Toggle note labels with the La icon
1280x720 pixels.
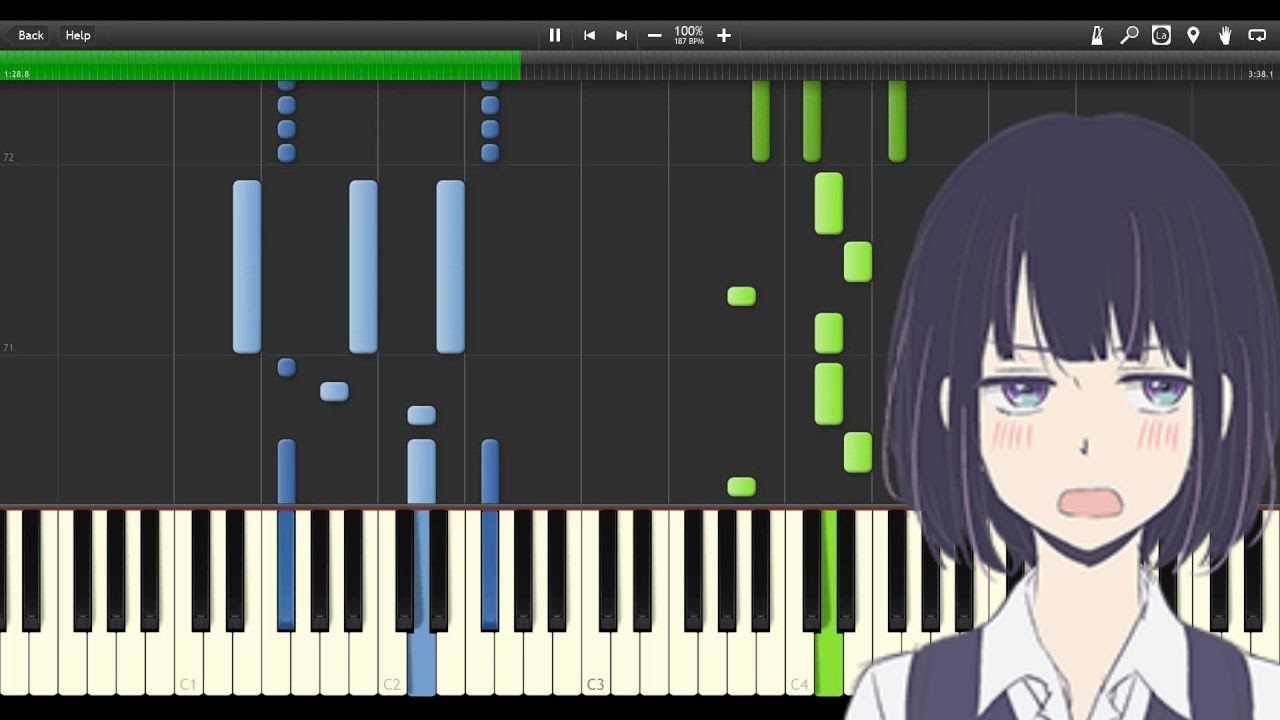(1161, 35)
